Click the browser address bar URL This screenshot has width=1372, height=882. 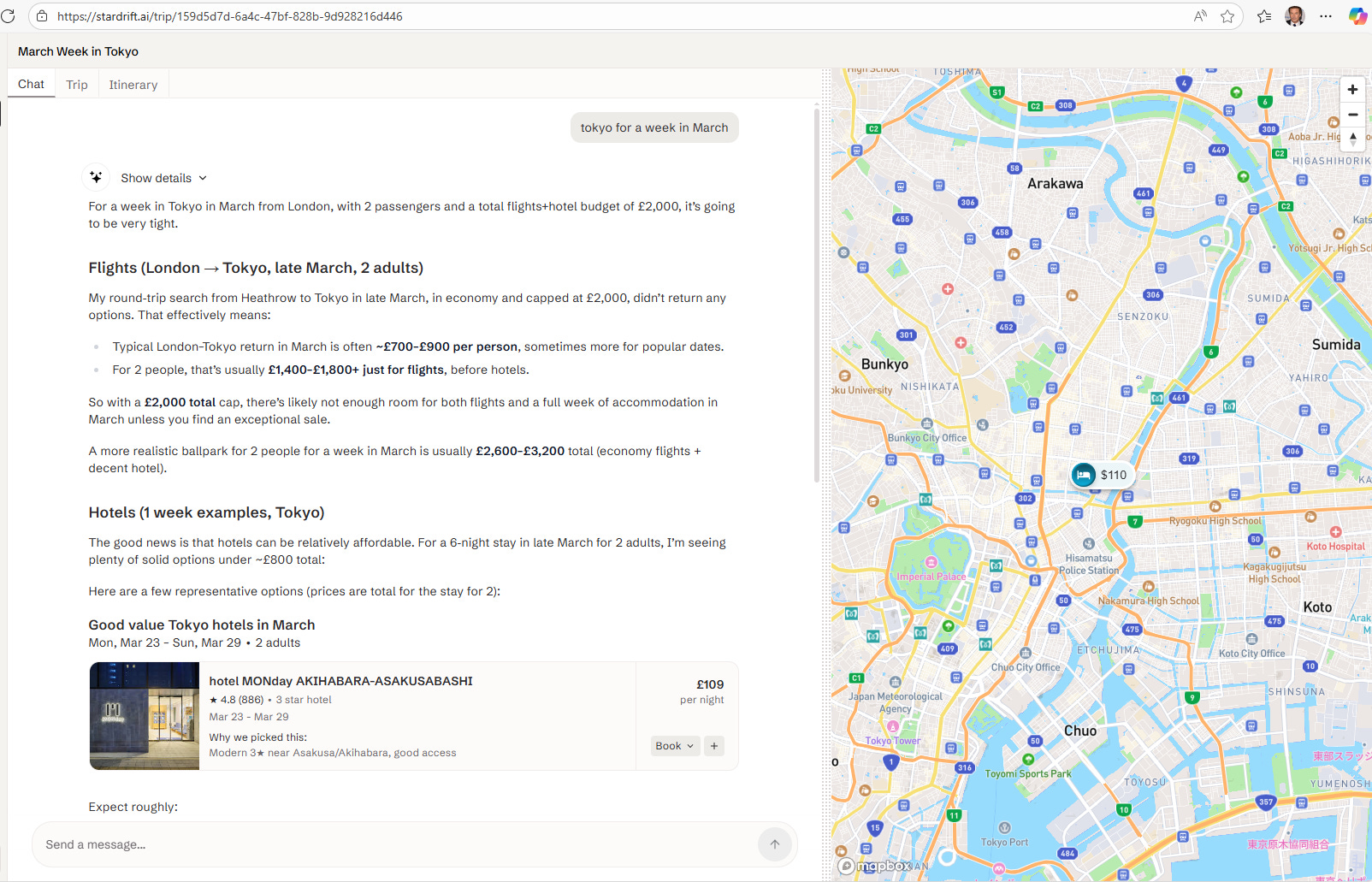click(230, 16)
